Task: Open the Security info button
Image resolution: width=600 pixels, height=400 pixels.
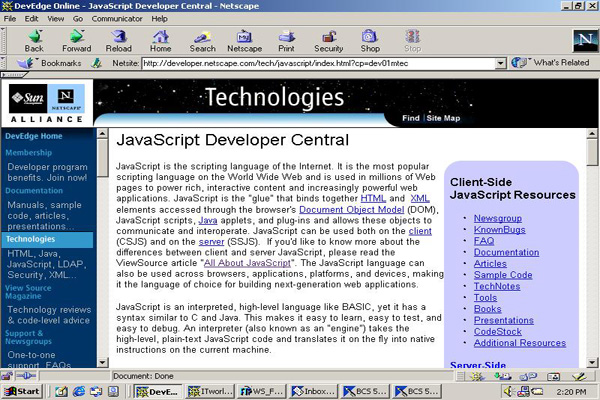Action: (x=329, y=41)
